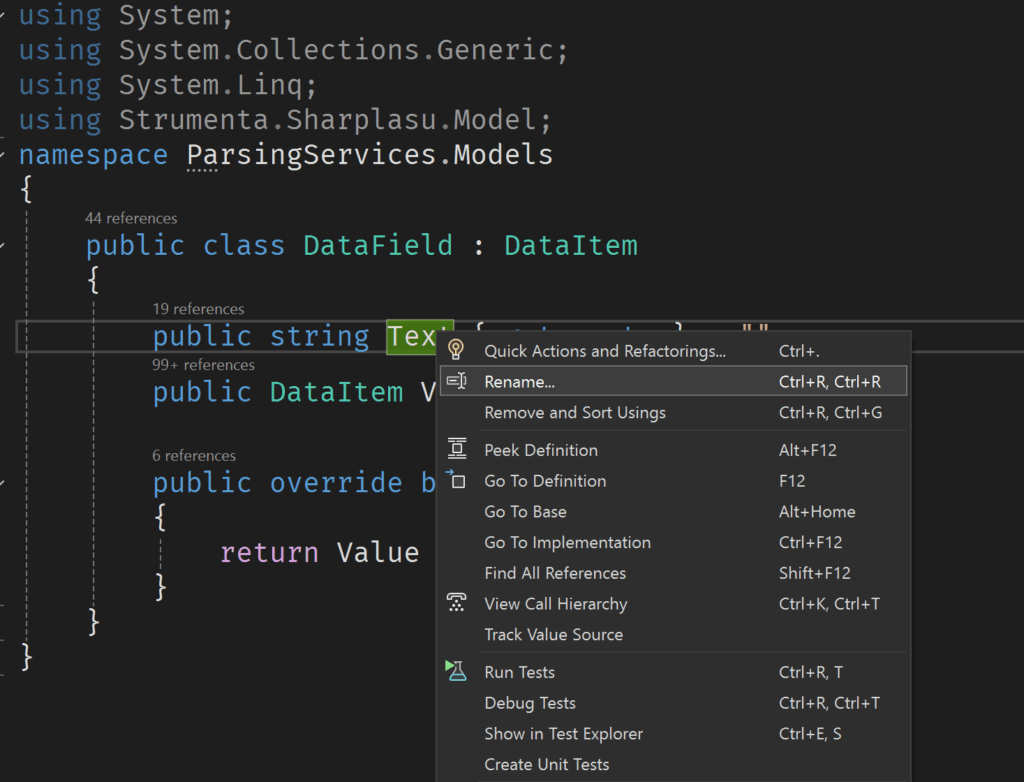Select Track Value Source option

click(553, 634)
